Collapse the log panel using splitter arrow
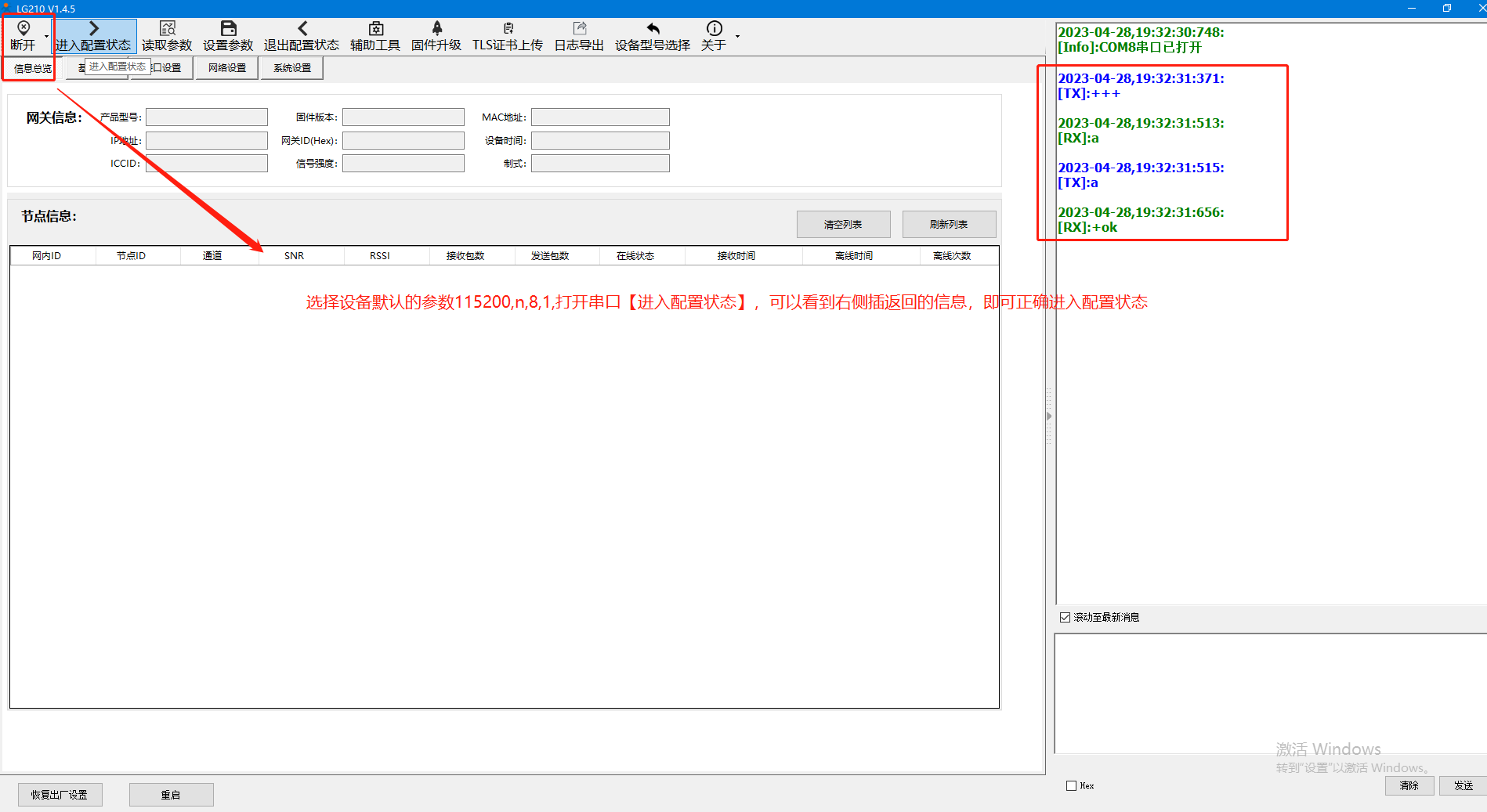1487x812 pixels. [1049, 417]
